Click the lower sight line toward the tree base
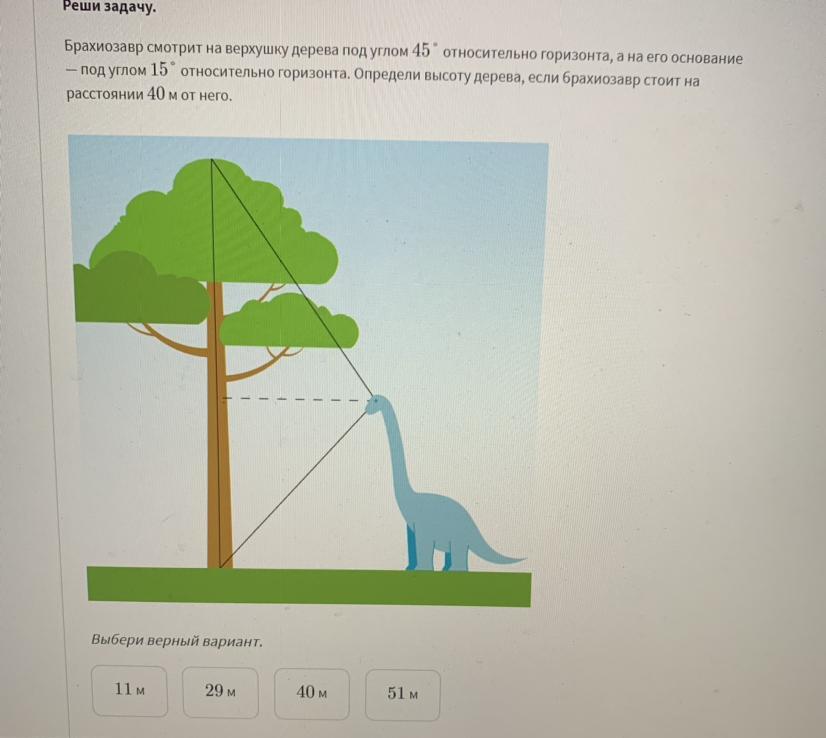This screenshot has height=738, width=826. click(x=293, y=489)
